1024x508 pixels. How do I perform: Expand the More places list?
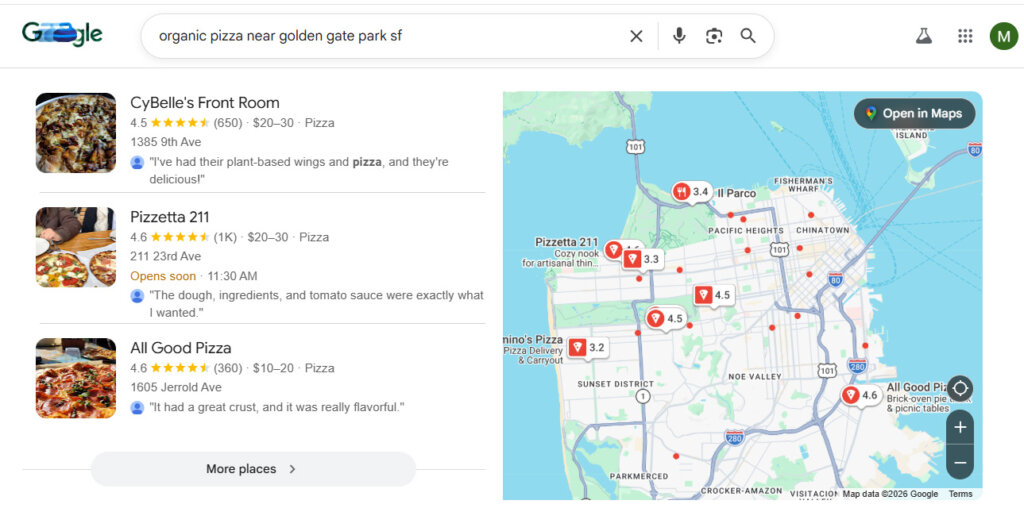pos(252,469)
